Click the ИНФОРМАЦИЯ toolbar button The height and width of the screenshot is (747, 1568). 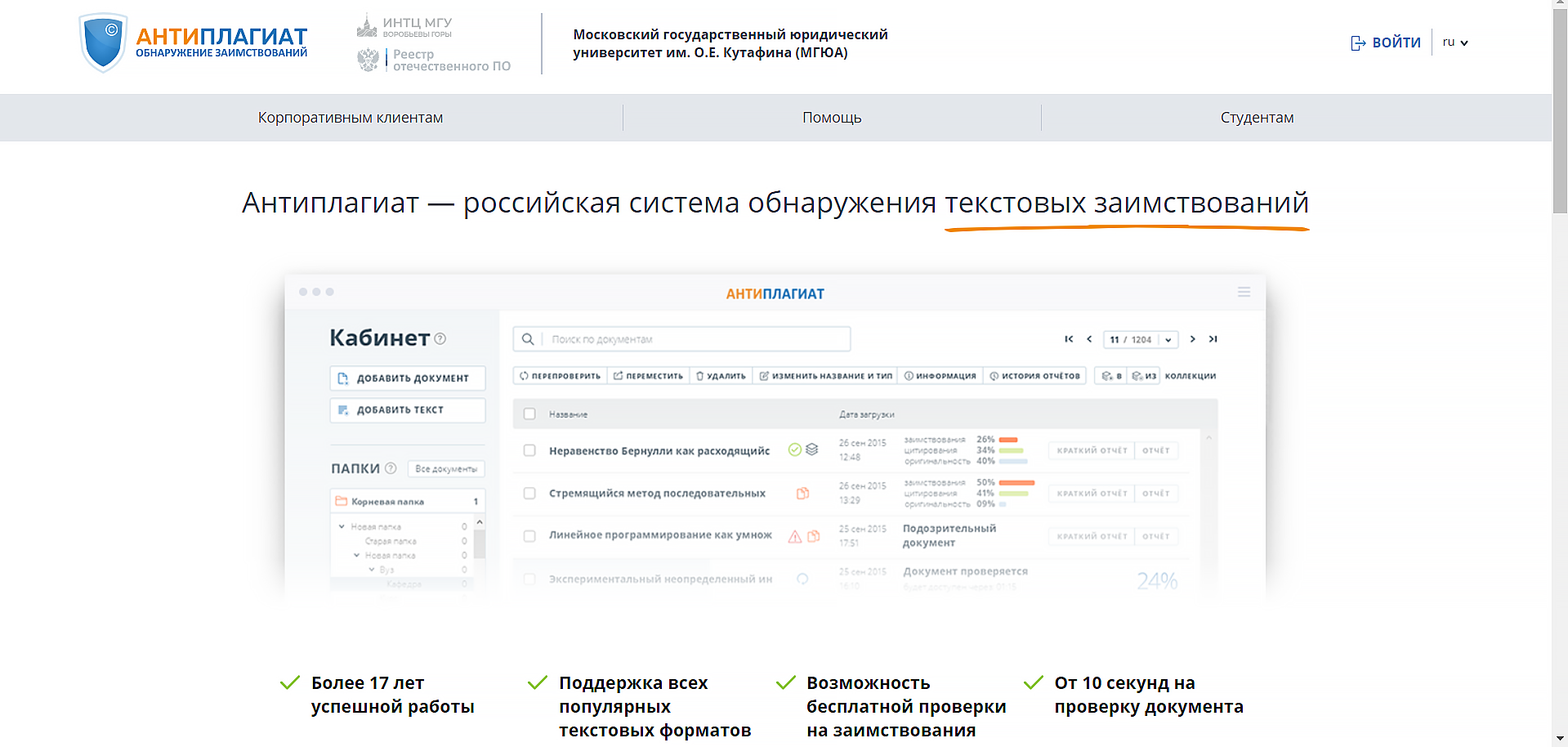click(x=940, y=376)
